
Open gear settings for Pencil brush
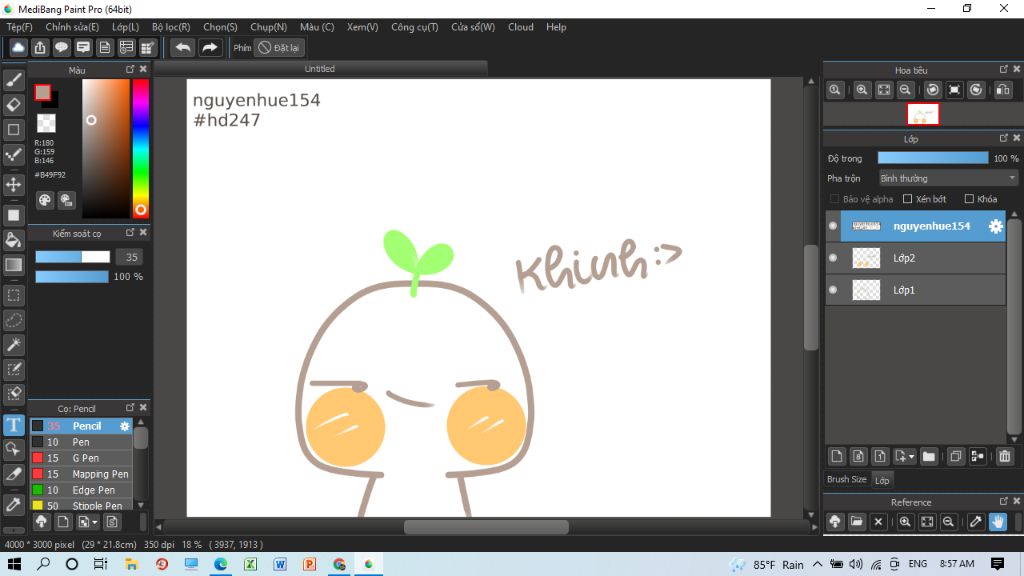[x=124, y=426]
